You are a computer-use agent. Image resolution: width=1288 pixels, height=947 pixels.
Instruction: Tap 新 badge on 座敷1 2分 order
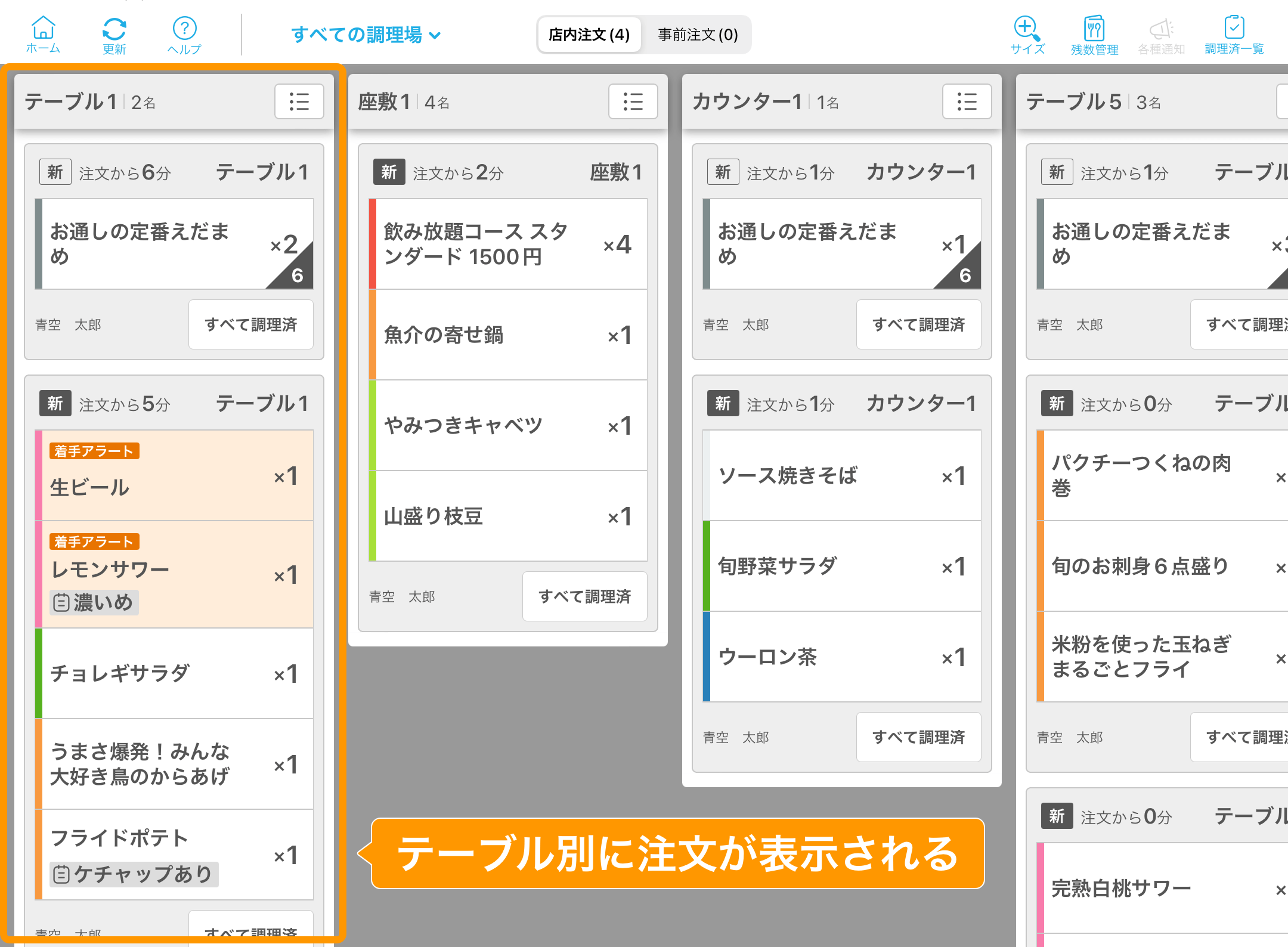coord(389,172)
